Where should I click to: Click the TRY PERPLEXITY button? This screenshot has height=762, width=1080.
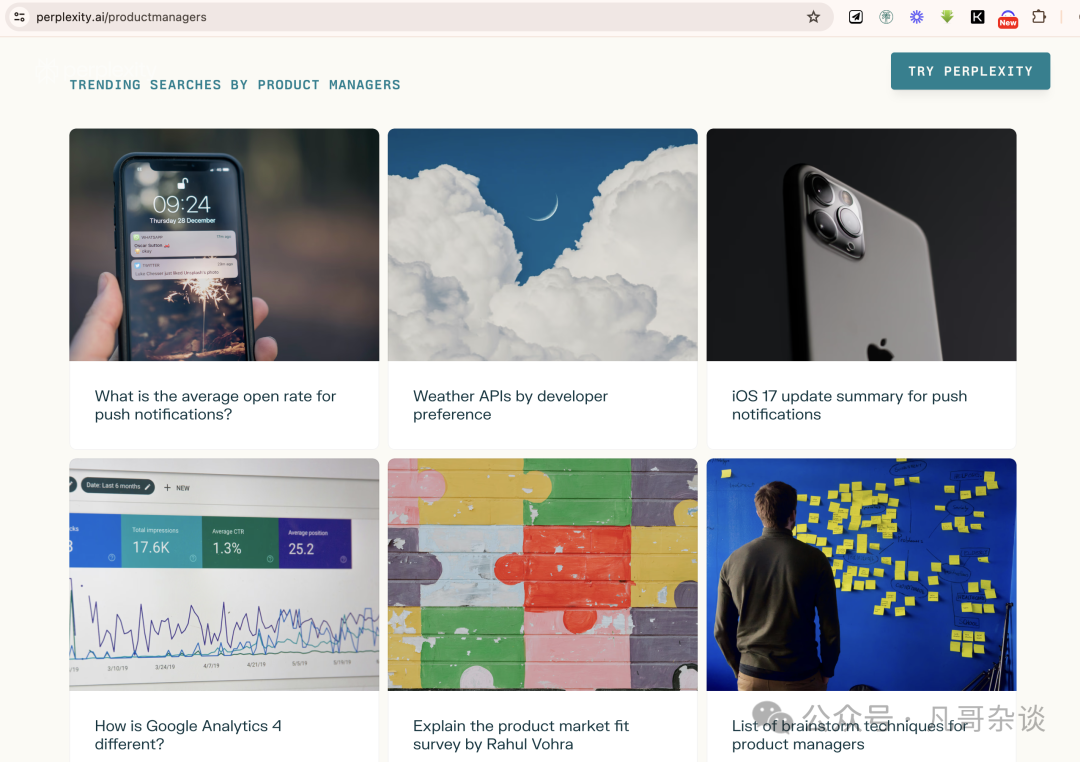(x=970, y=71)
